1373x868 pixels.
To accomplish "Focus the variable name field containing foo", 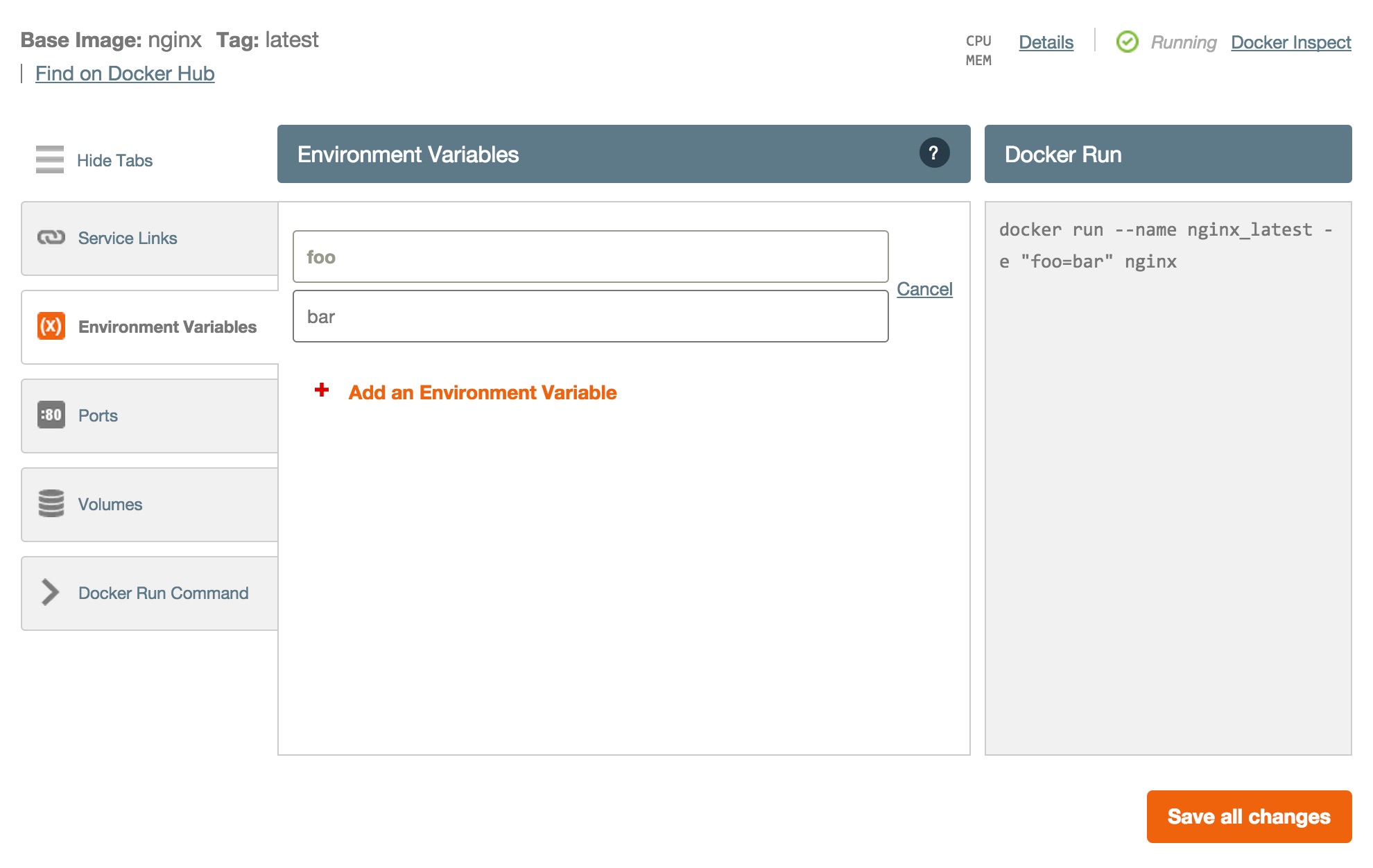I will 590,257.
